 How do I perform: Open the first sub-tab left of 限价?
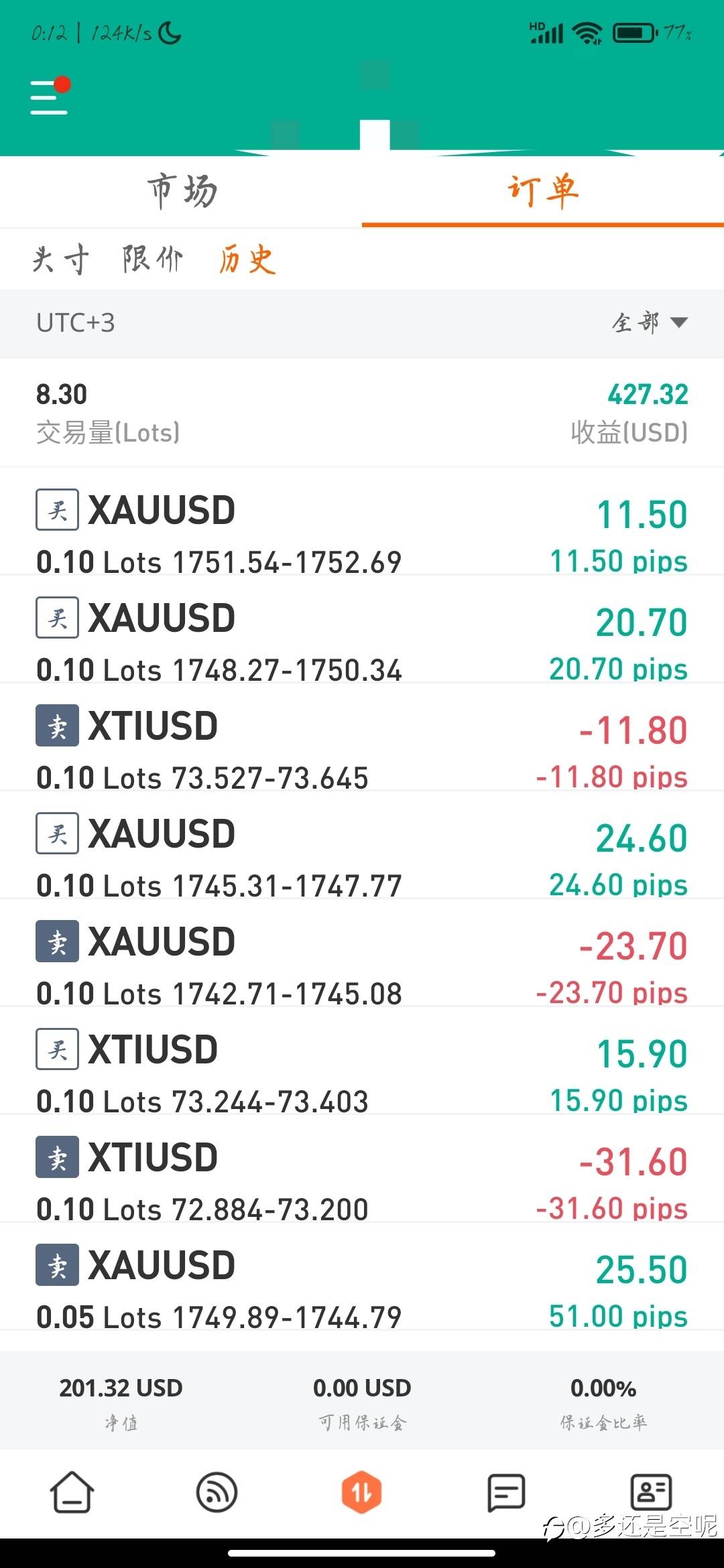60,259
